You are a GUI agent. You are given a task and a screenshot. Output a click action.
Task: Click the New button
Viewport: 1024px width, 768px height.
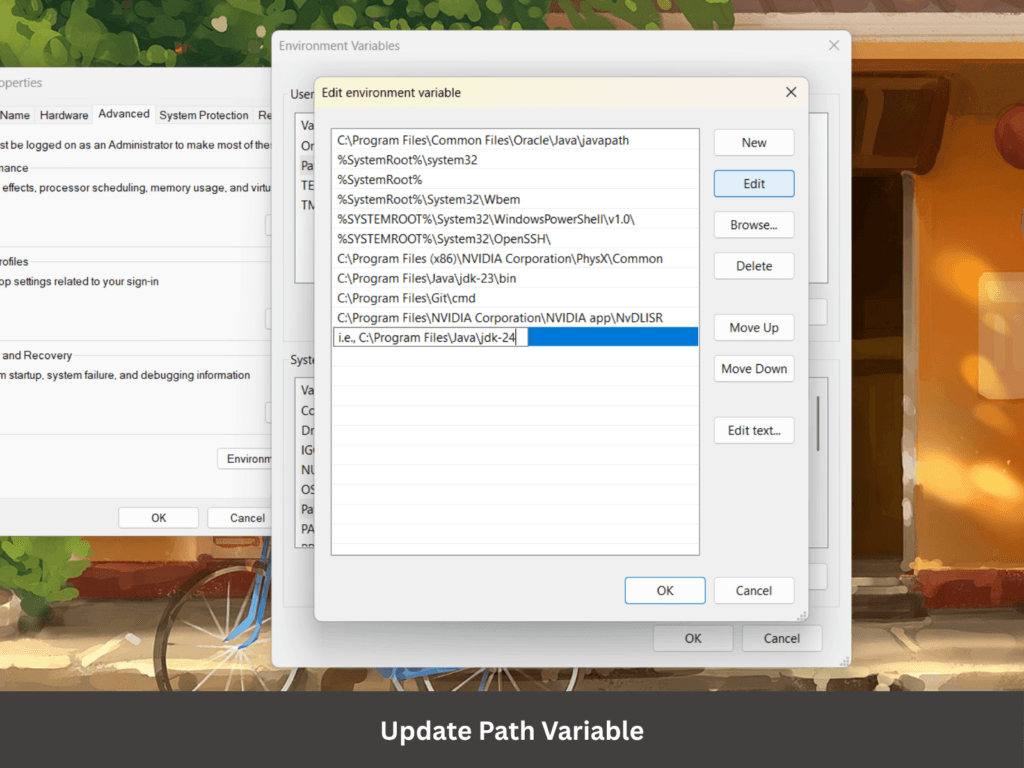[x=753, y=143]
